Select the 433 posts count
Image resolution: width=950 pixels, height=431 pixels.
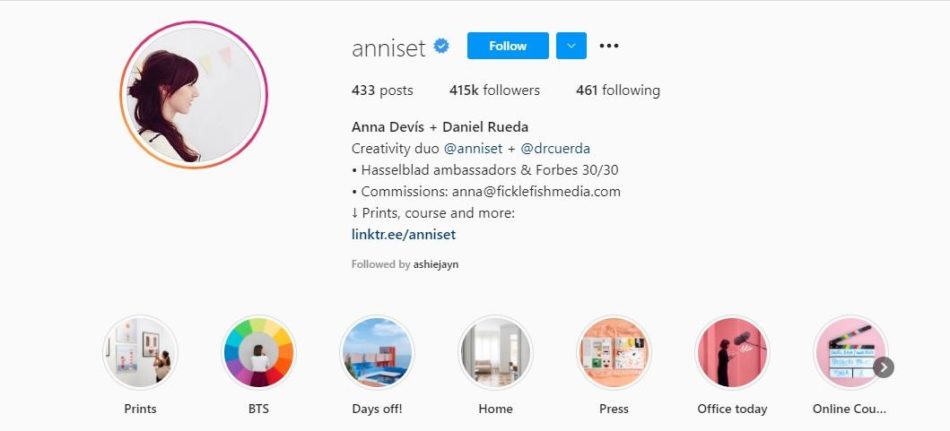382,91
